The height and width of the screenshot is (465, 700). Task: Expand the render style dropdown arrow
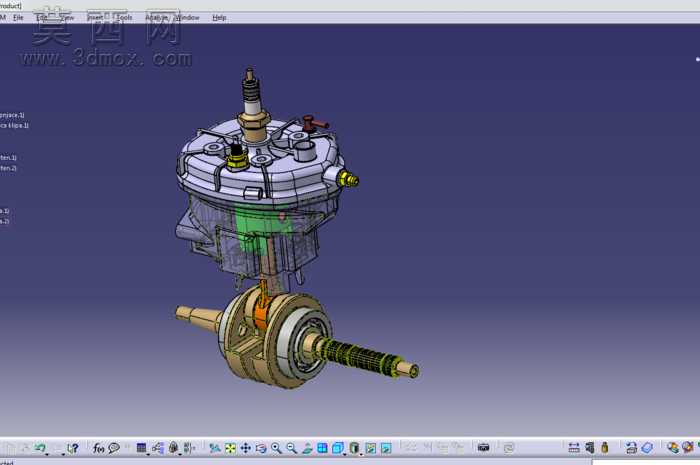point(361,454)
